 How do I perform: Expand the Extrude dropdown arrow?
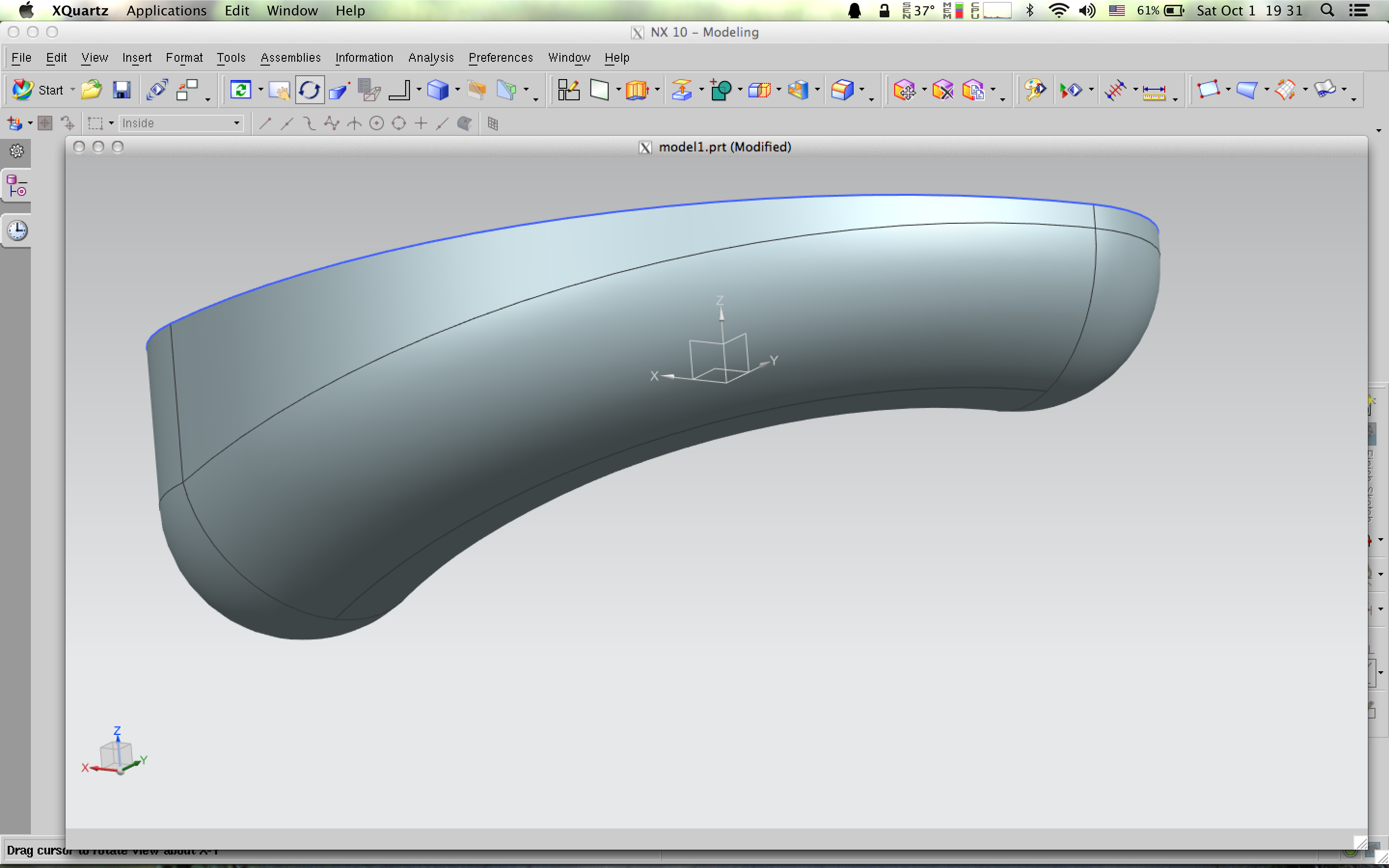point(457,90)
